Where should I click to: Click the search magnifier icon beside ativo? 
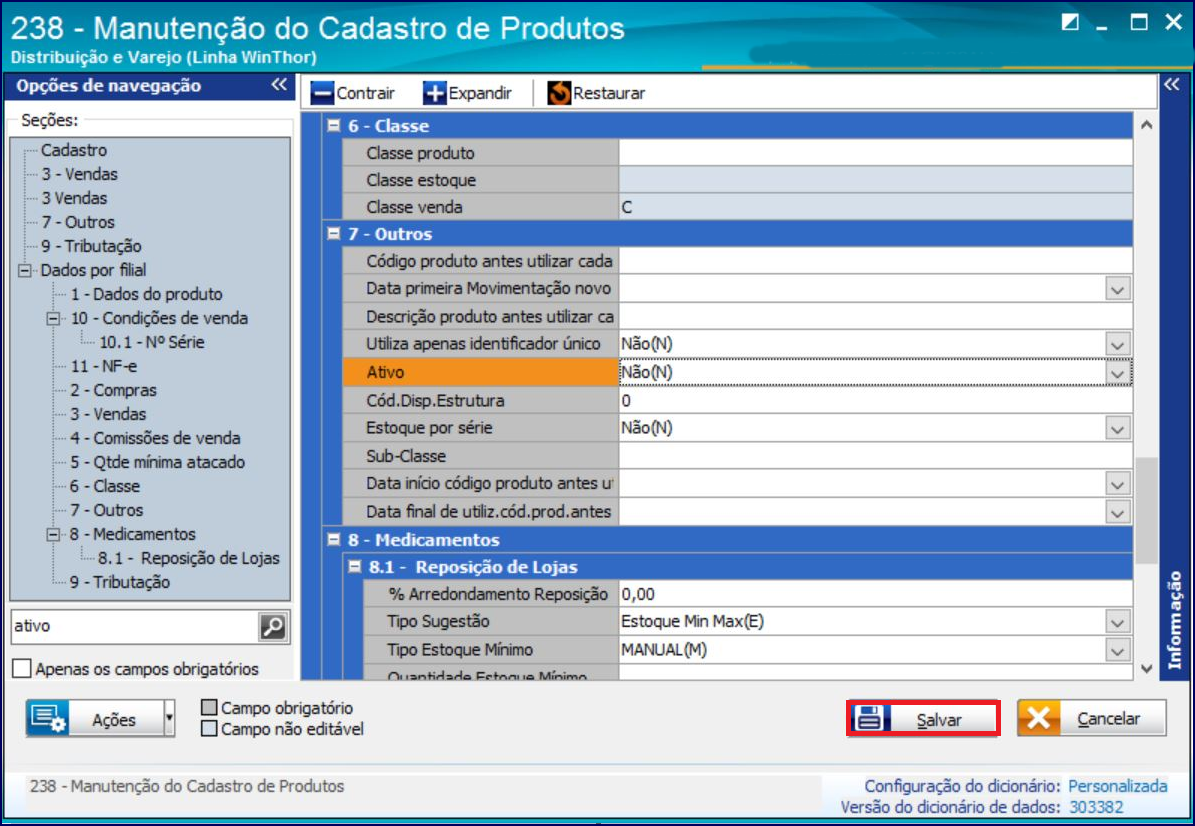click(273, 626)
